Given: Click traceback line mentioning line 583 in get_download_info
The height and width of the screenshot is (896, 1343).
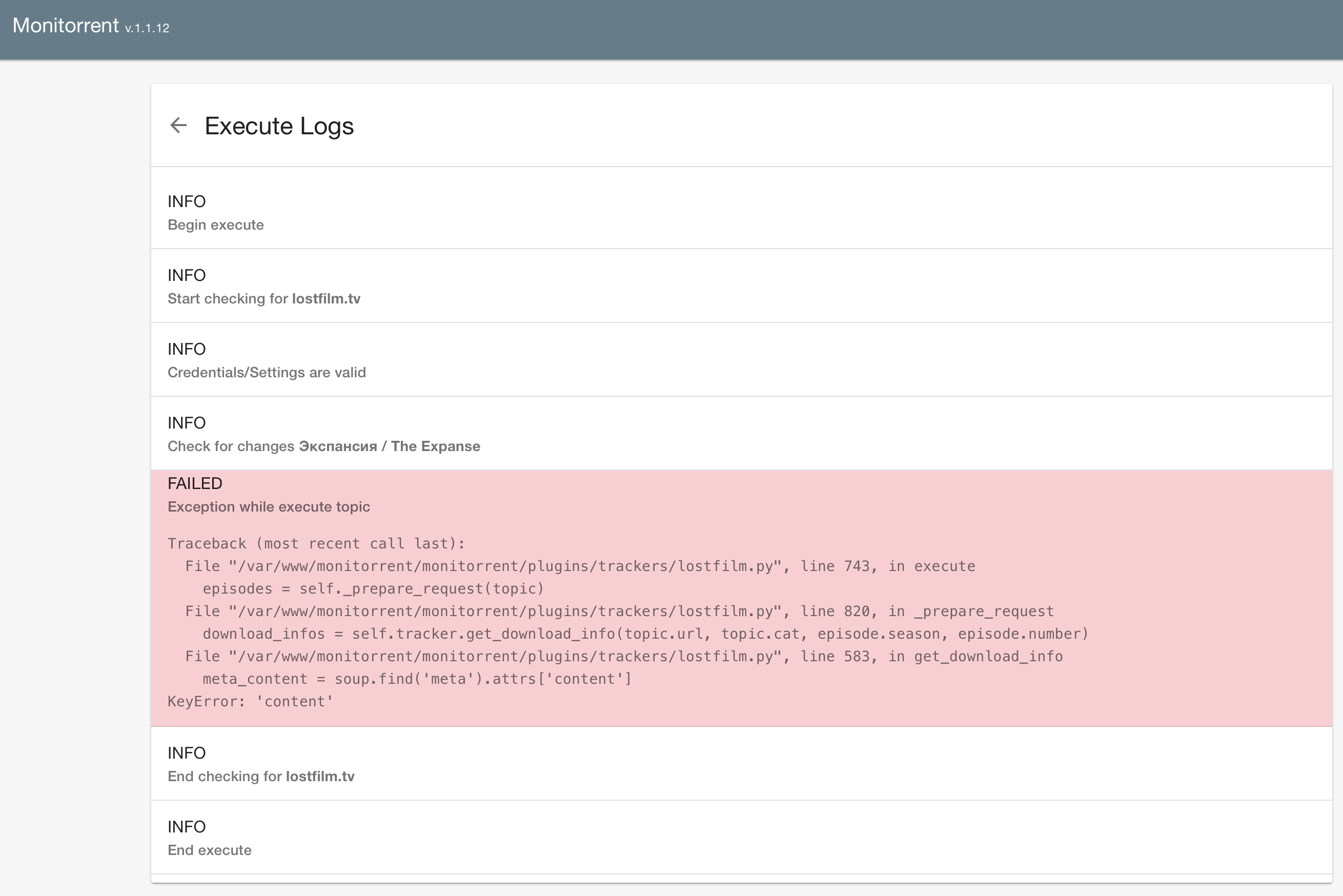Looking at the screenshot, I should pos(624,657).
